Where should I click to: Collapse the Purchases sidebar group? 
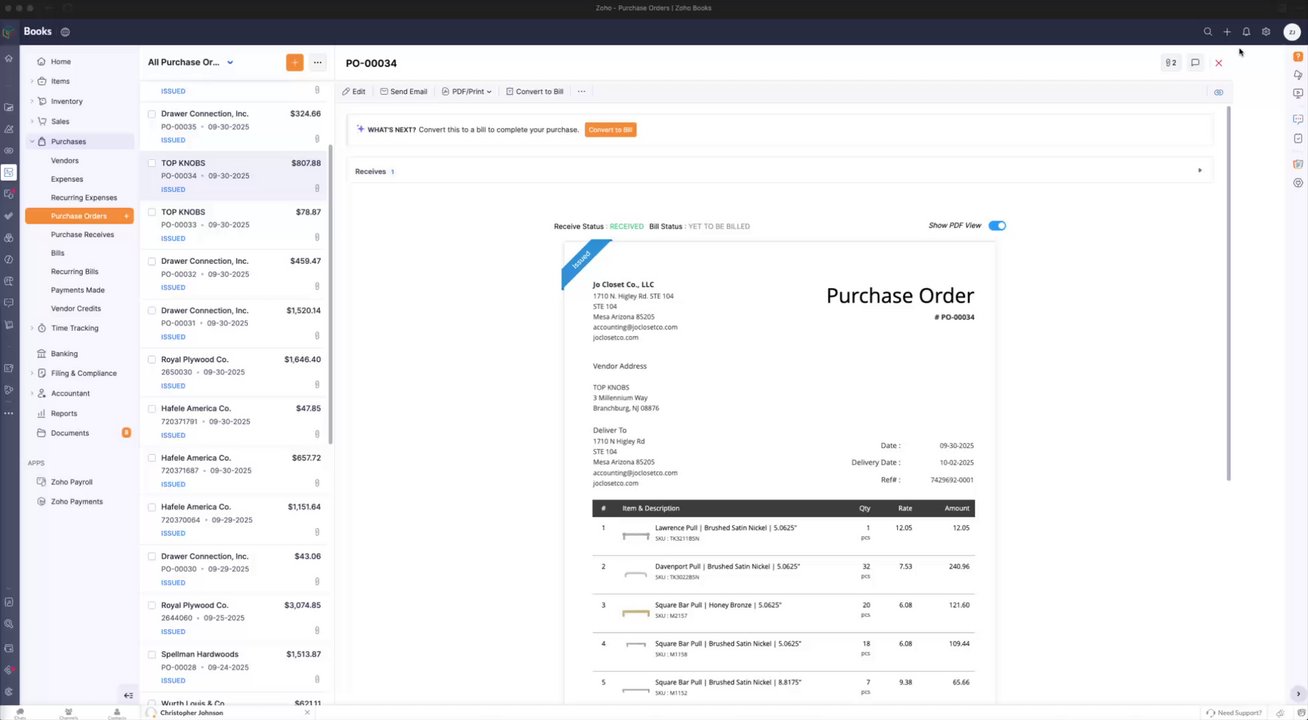point(31,141)
